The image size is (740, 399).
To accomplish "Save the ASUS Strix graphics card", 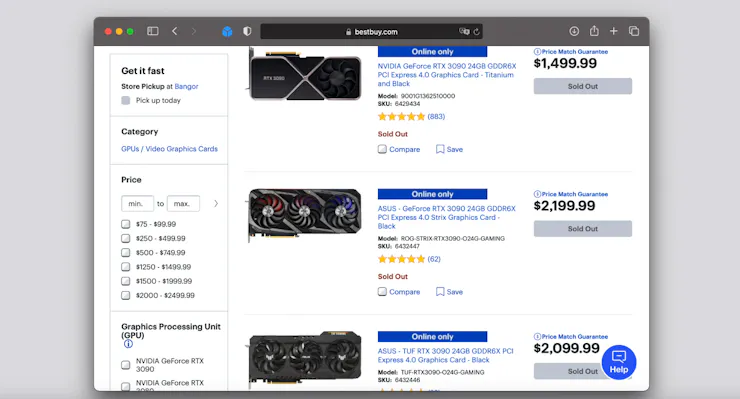I will [449, 292].
